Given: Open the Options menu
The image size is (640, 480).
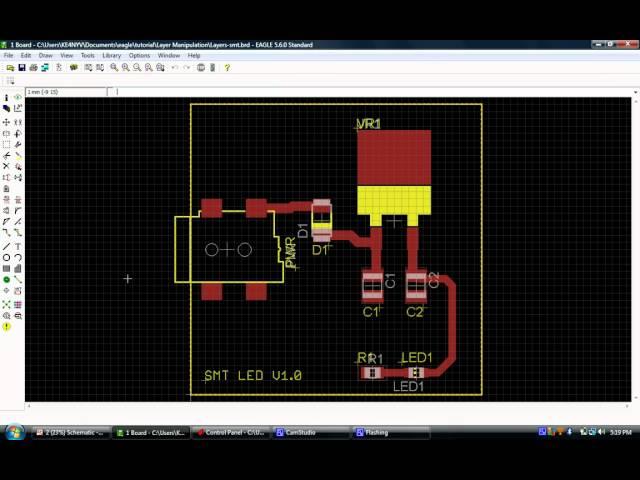Looking at the screenshot, I should (x=139, y=56).
